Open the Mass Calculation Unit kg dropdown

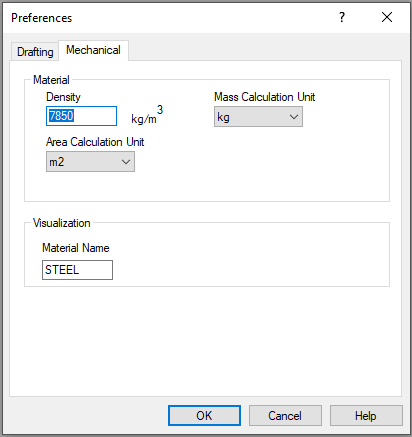(x=258, y=117)
